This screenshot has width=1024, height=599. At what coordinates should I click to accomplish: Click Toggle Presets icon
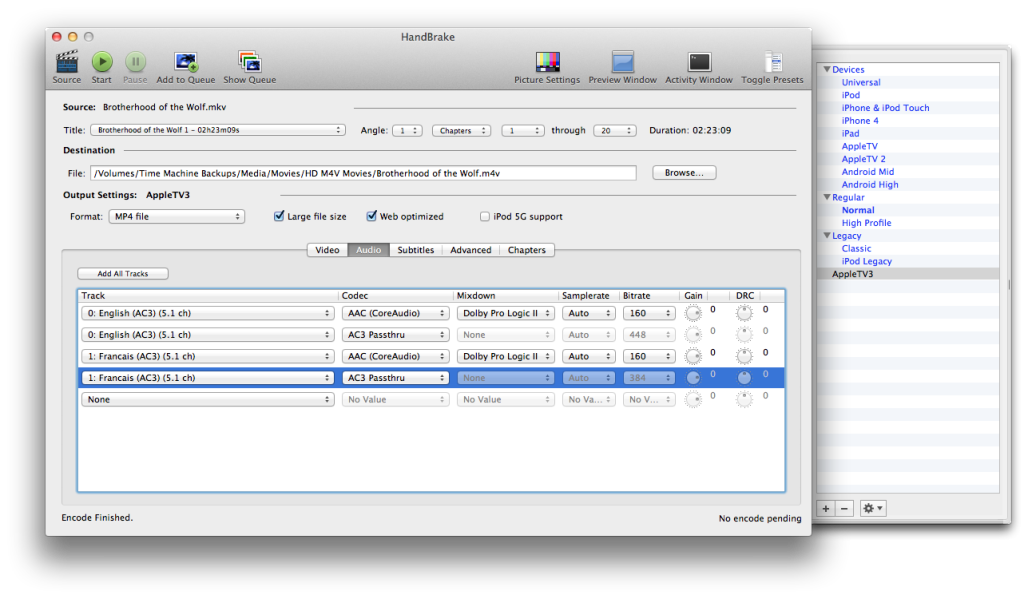[773, 62]
